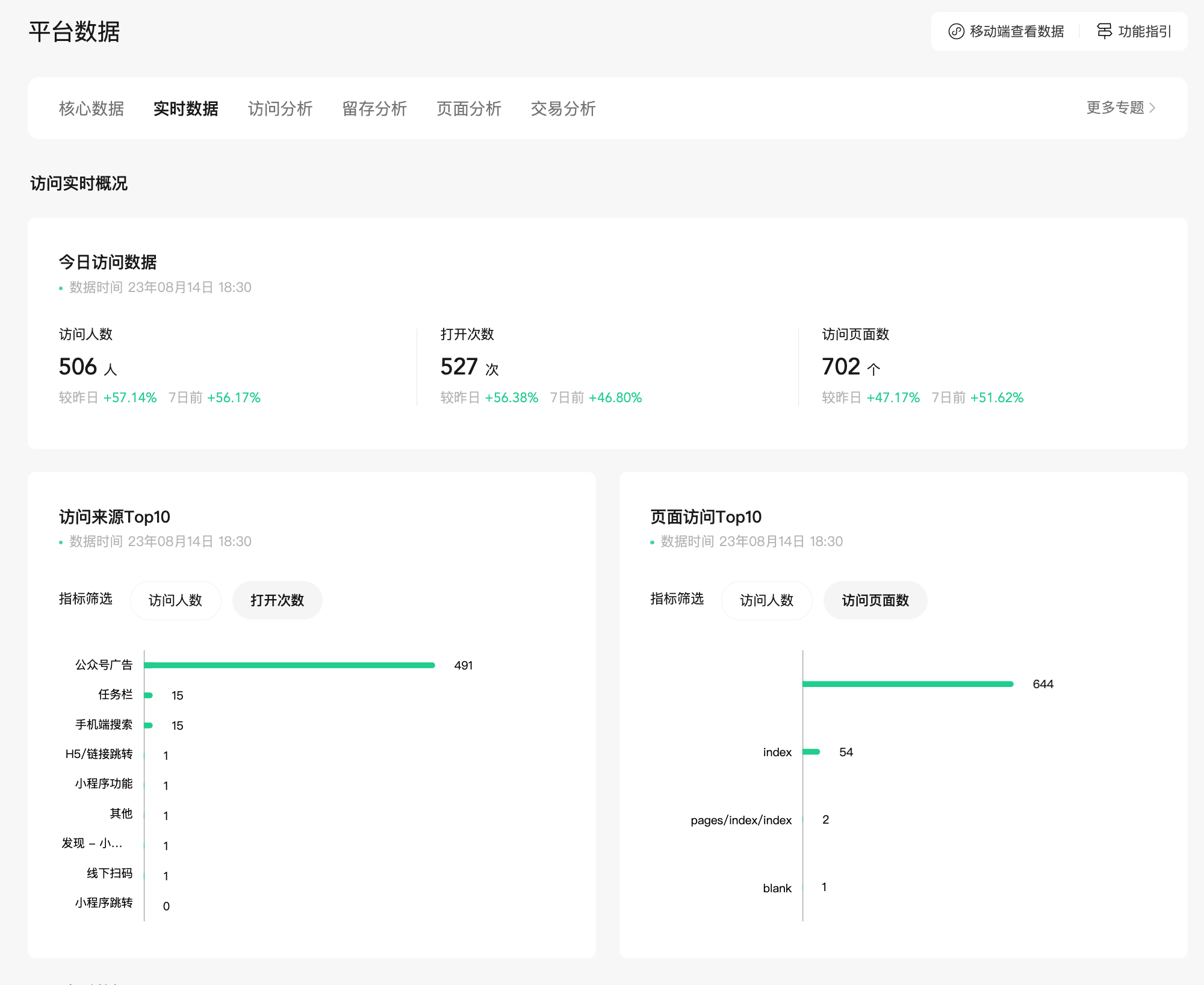Image resolution: width=1204 pixels, height=985 pixels.
Task: Filter visit sources by 打开次数
Action: point(277,600)
